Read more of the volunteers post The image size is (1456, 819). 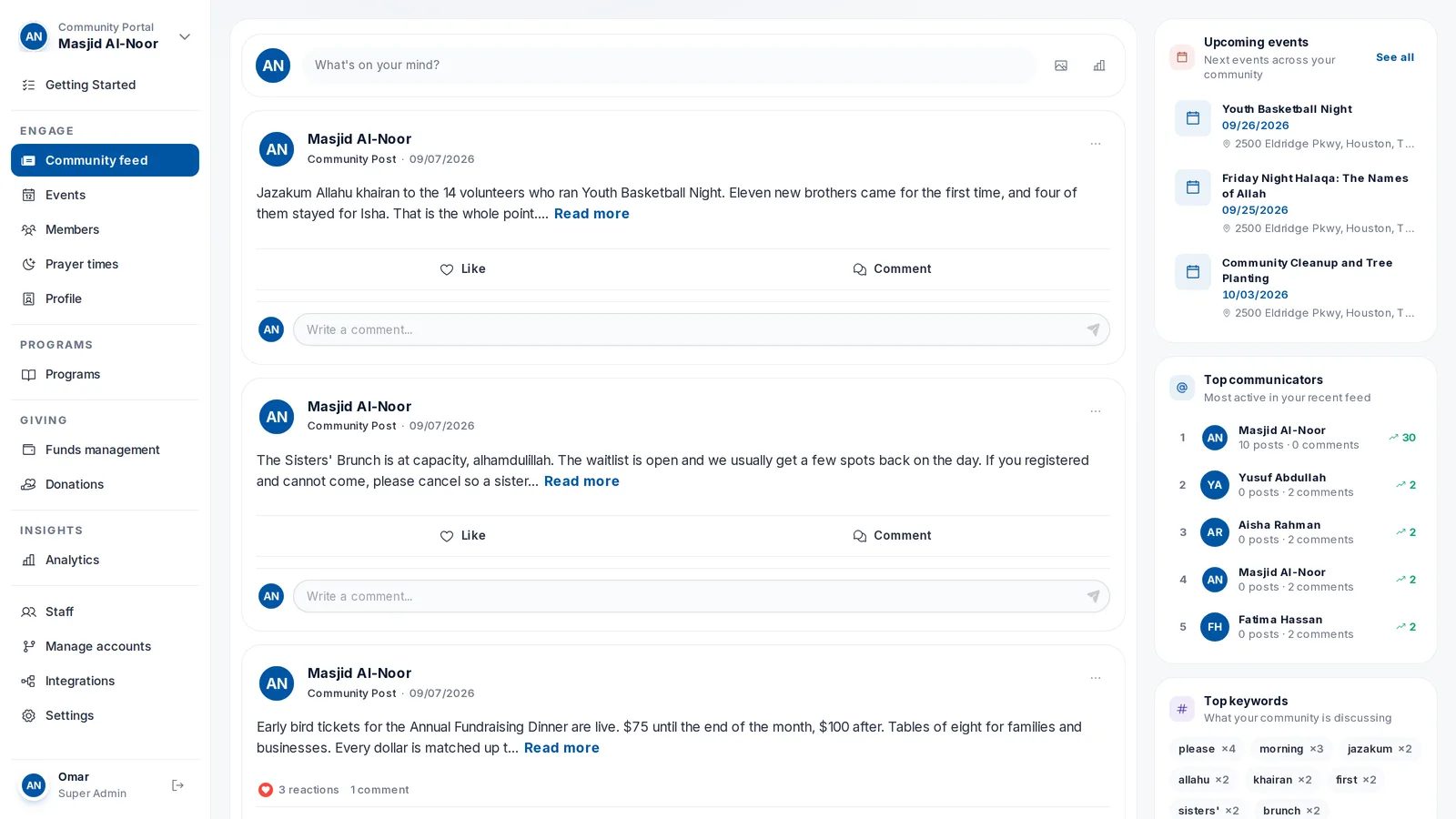pos(591,214)
